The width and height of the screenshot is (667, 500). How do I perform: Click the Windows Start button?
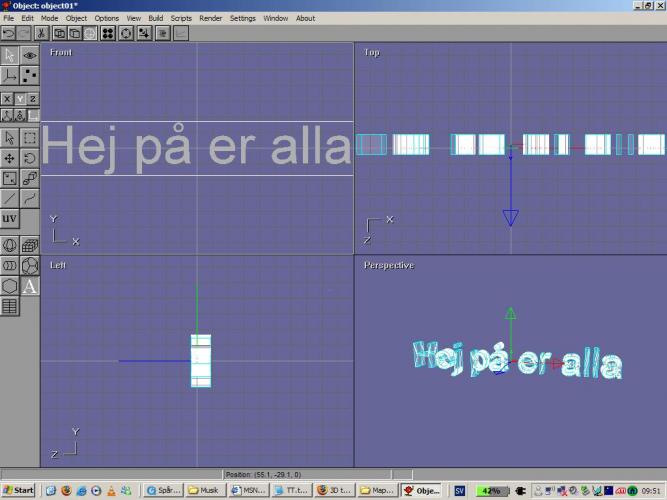click(x=18, y=491)
